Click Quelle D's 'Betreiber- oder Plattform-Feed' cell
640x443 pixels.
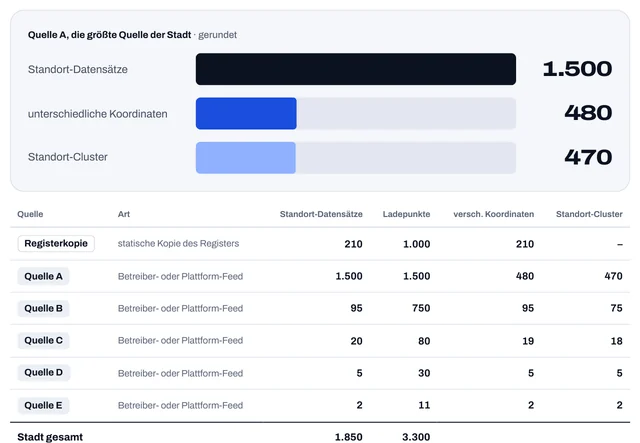pos(180,373)
